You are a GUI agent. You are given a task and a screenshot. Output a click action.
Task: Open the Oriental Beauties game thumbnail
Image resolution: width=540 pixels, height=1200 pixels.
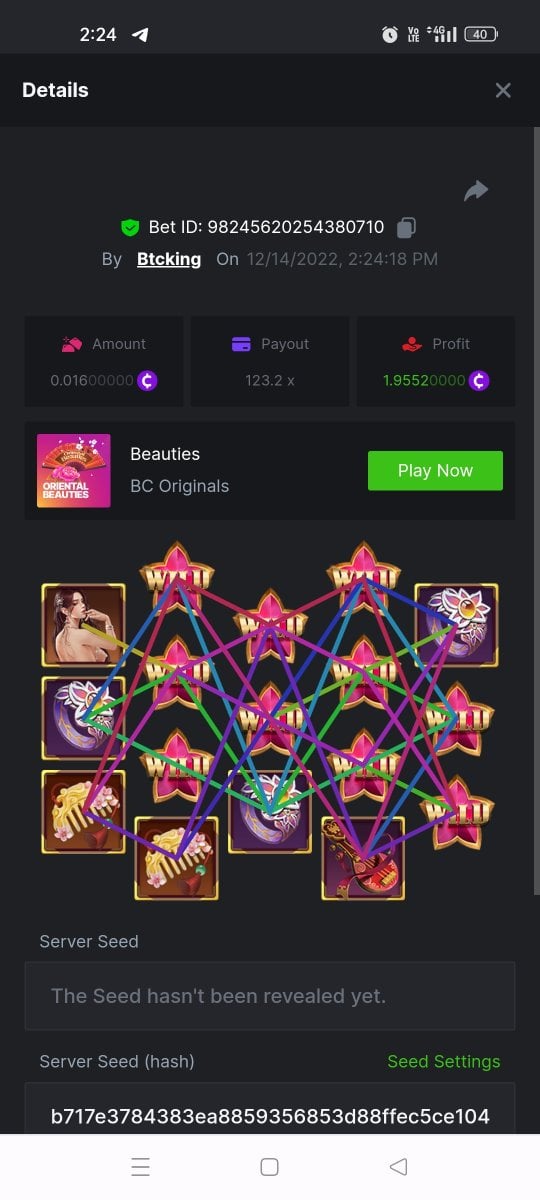point(74,471)
